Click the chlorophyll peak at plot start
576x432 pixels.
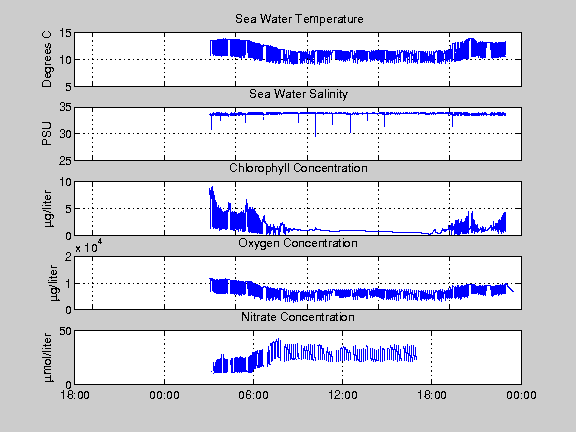coord(211,191)
